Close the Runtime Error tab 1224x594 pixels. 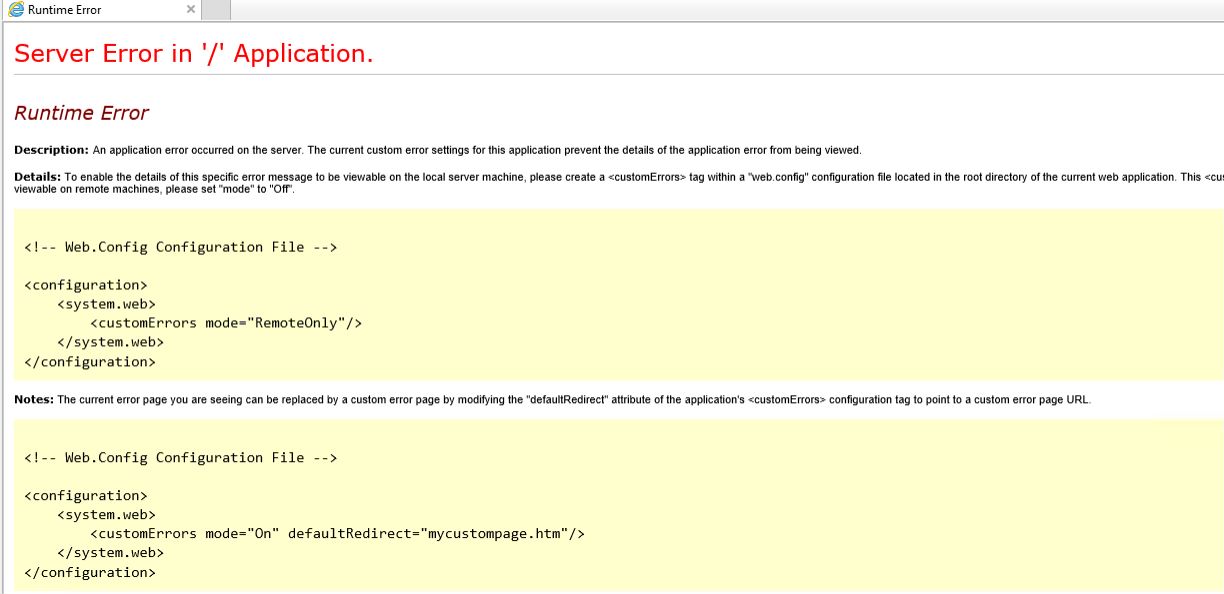point(191,10)
